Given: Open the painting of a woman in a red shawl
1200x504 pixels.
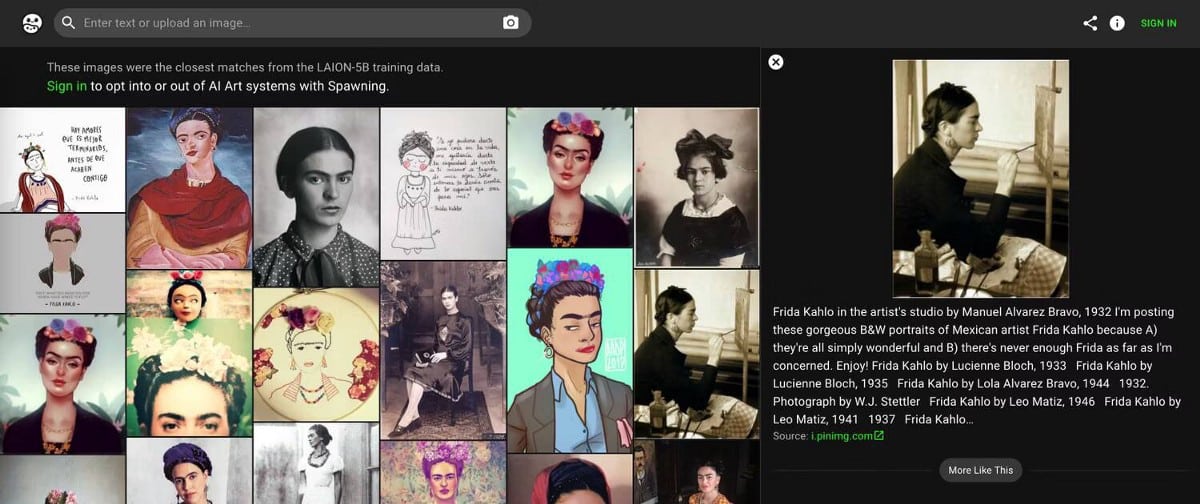Looking at the screenshot, I should (x=190, y=188).
